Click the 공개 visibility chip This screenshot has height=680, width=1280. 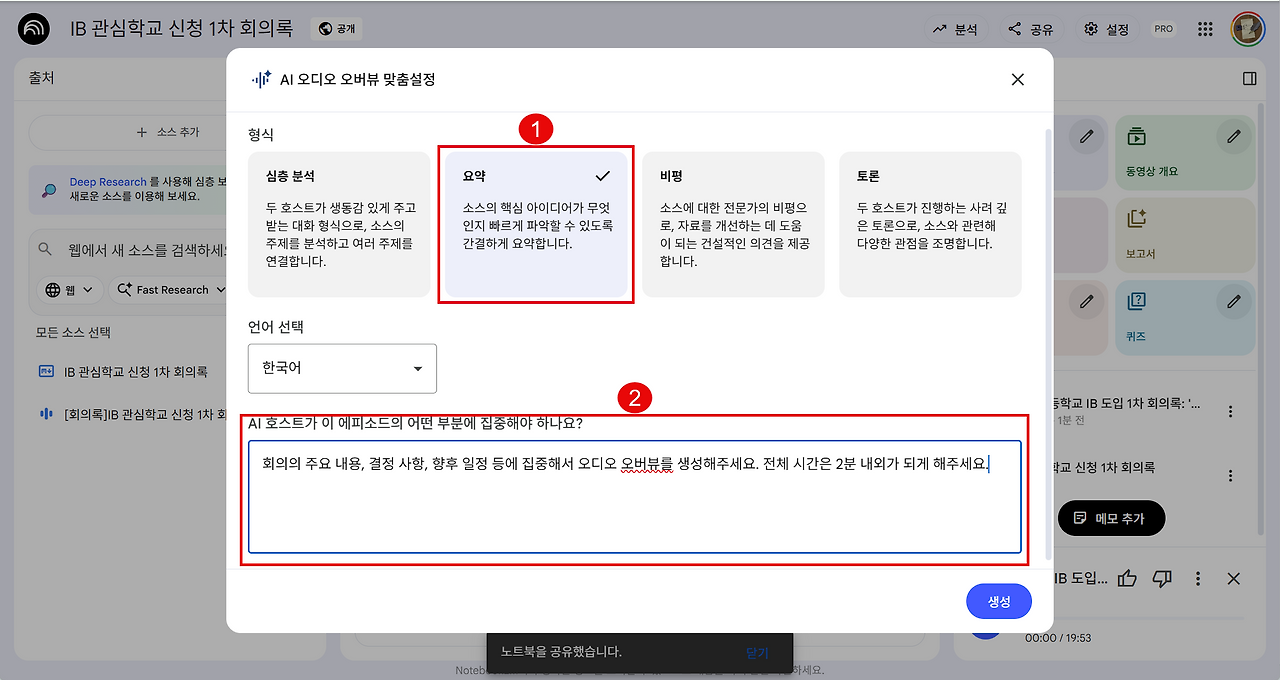point(337,29)
